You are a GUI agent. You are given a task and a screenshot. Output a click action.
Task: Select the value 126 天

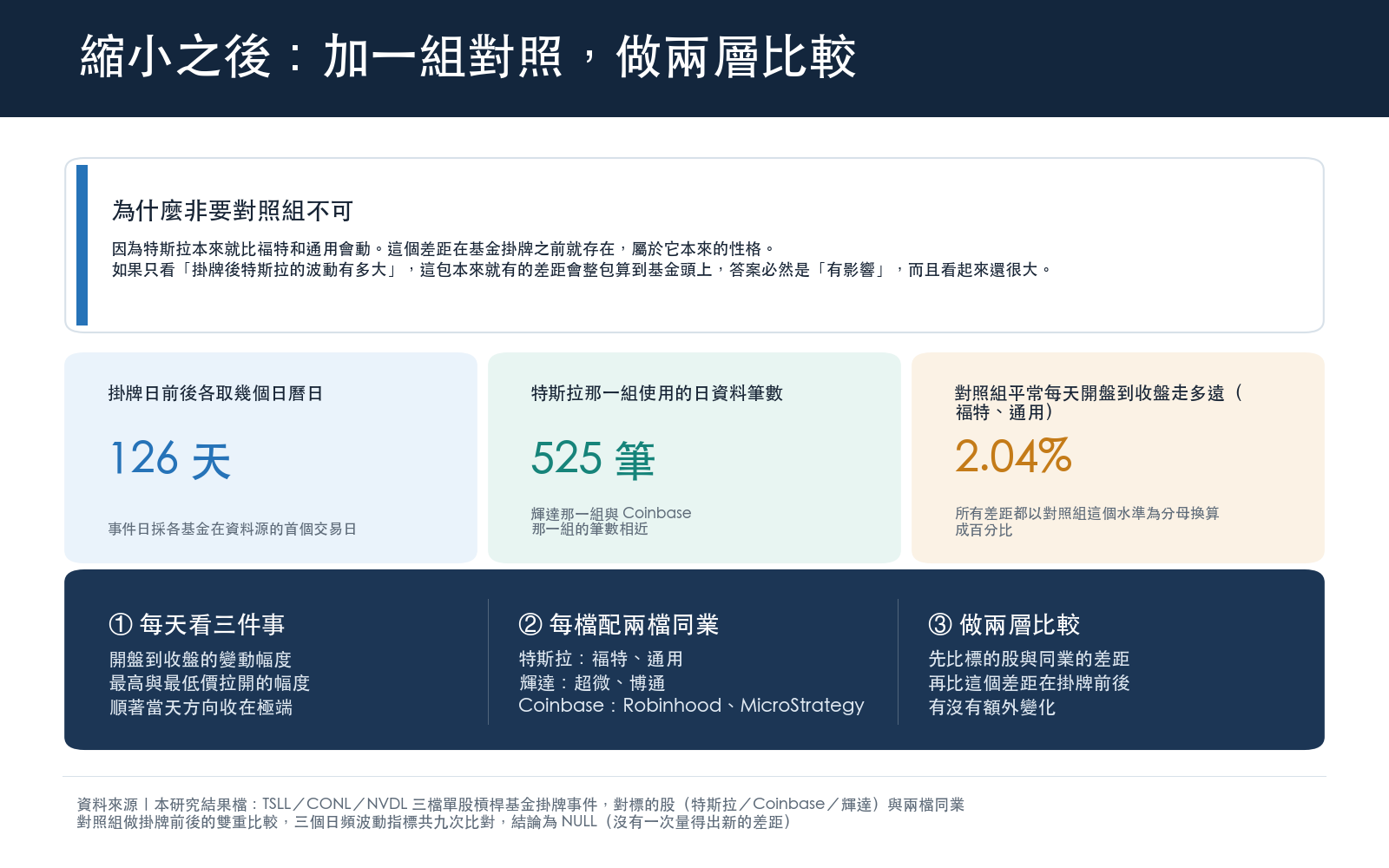point(171,458)
